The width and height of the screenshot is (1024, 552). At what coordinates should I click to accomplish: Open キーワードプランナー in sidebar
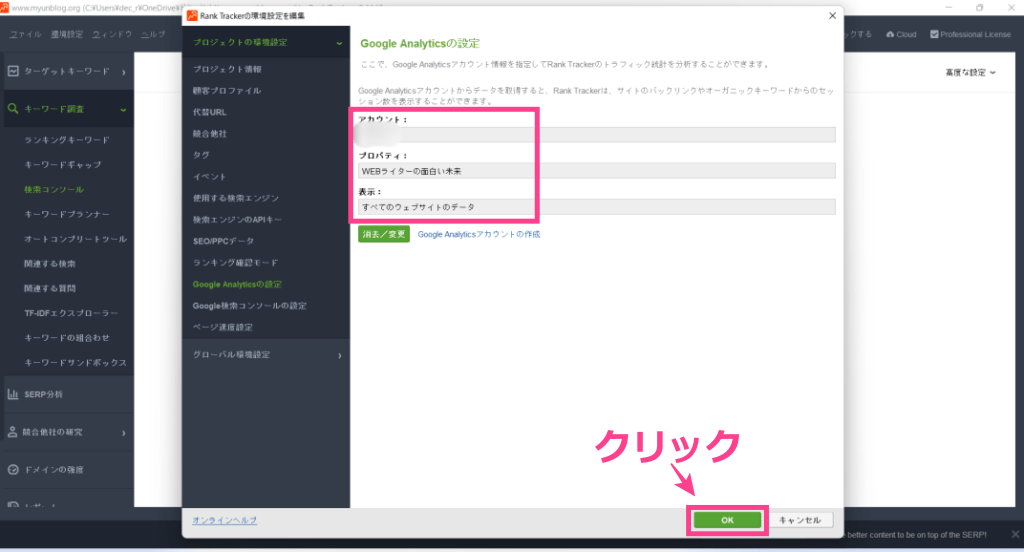pyautogui.click(x=67, y=214)
